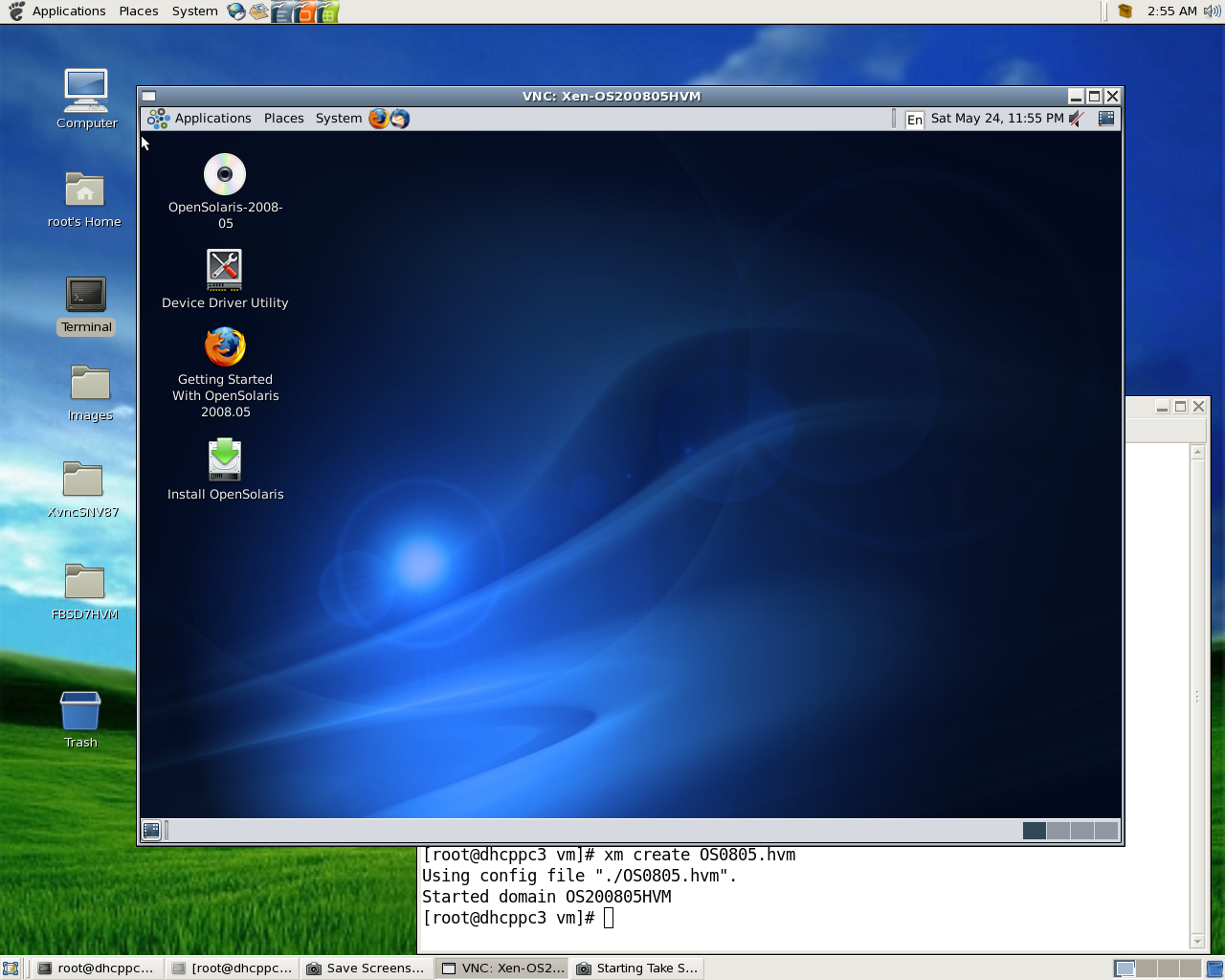Open Places menu inside the VNC OpenSolaris desktop
Screen dimensions: 1225x980
(x=283, y=119)
